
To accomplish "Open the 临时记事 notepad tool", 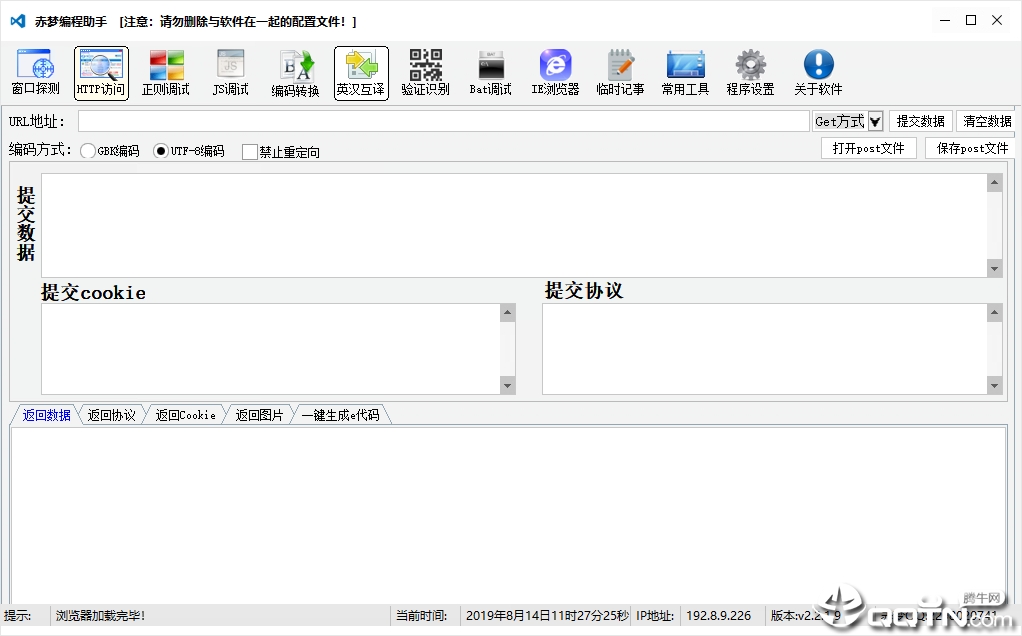I will pyautogui.click(x=620, y=72).
